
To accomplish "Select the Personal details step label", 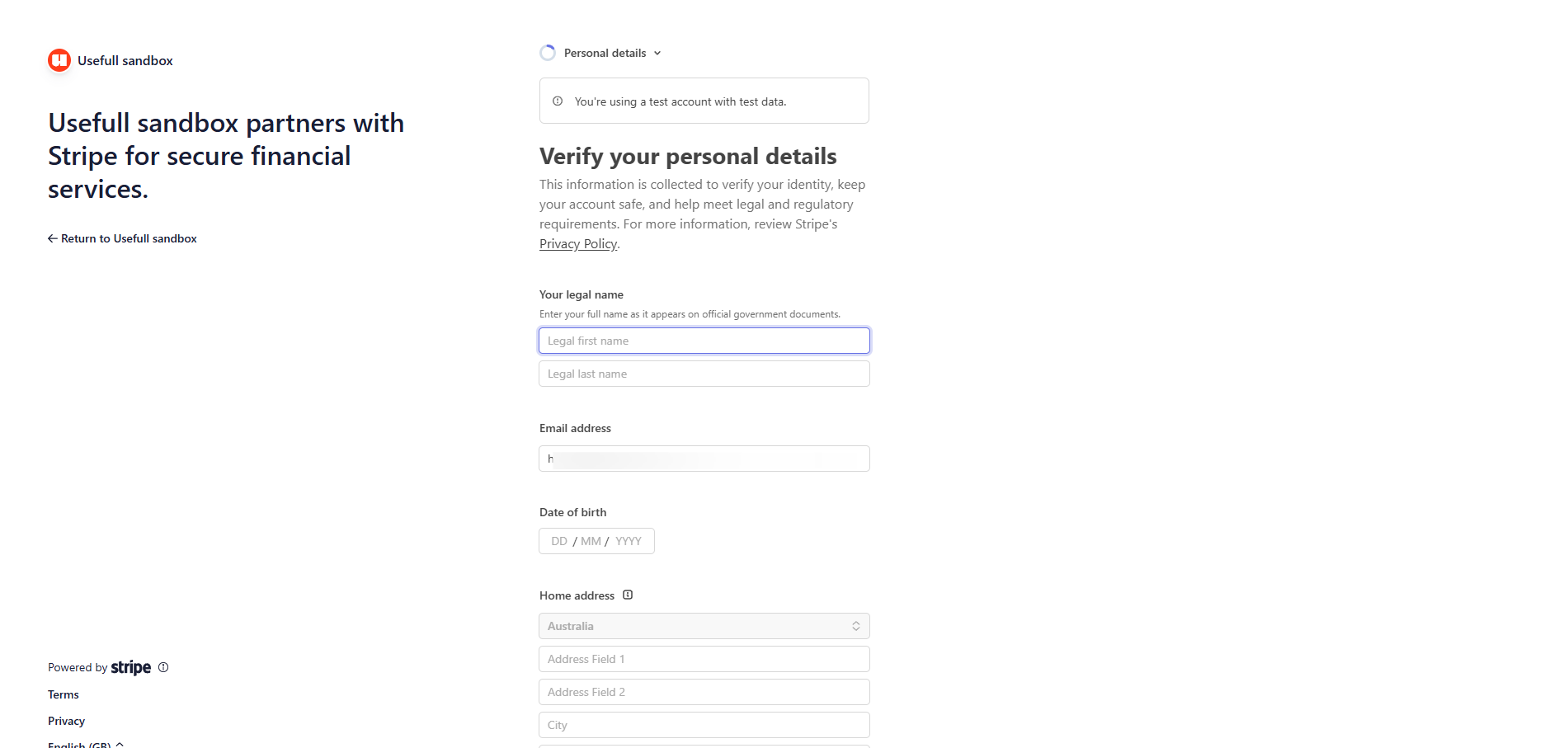I will [605, 53].
